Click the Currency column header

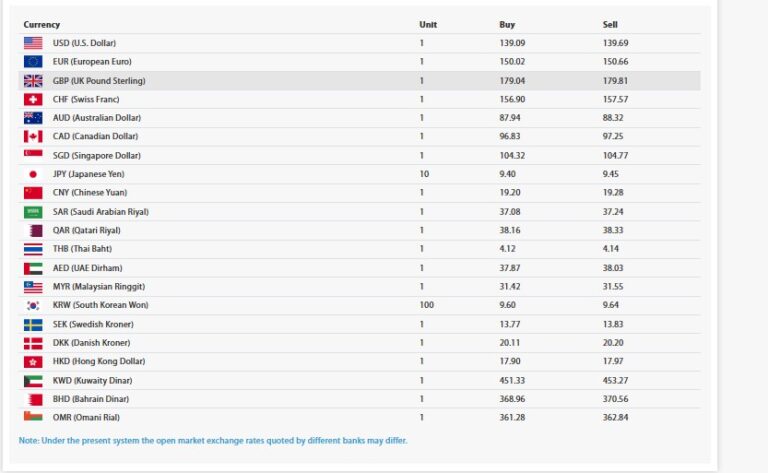tap(42, 24)
